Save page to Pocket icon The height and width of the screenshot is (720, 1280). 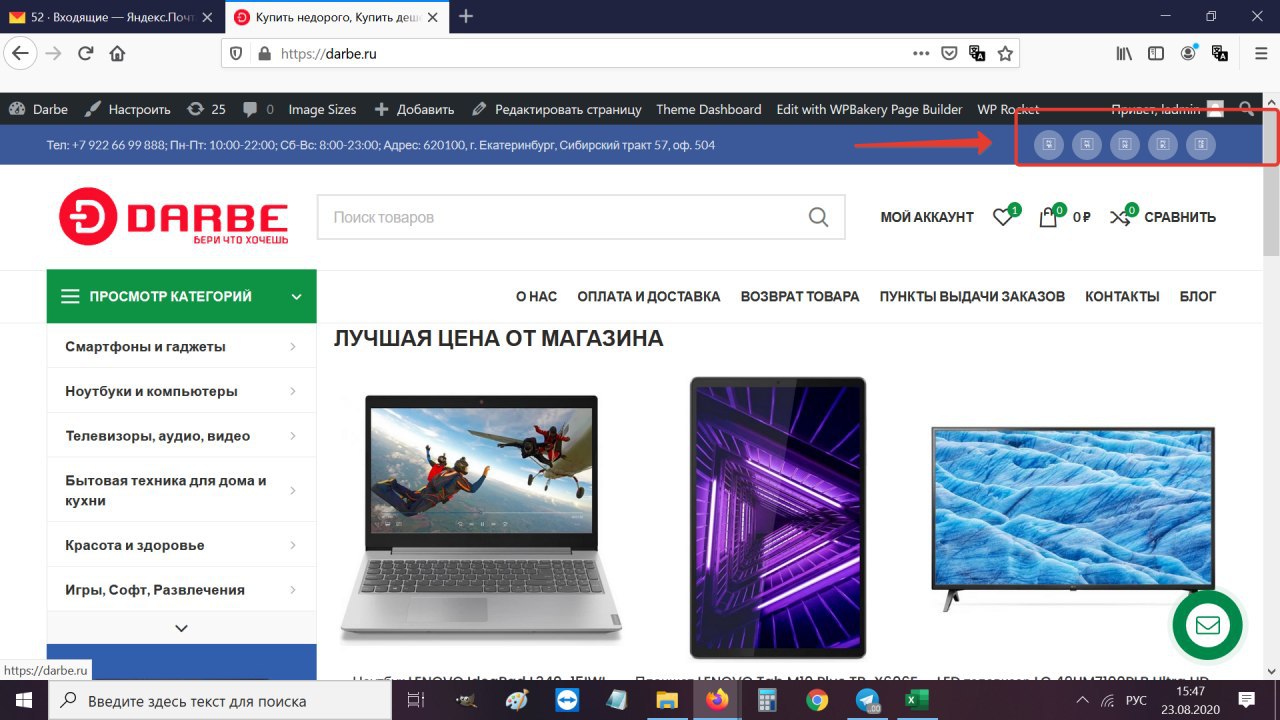[x=949, y=54]
